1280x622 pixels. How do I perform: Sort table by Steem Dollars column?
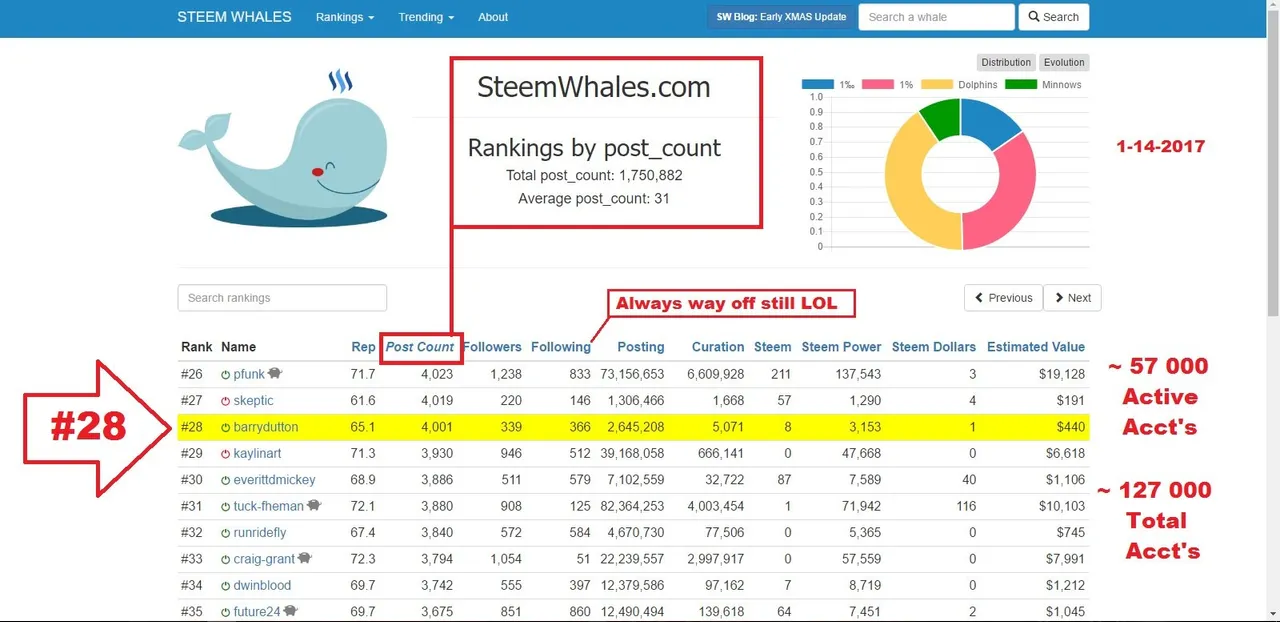pyautogui.click(x=934, y=347)
